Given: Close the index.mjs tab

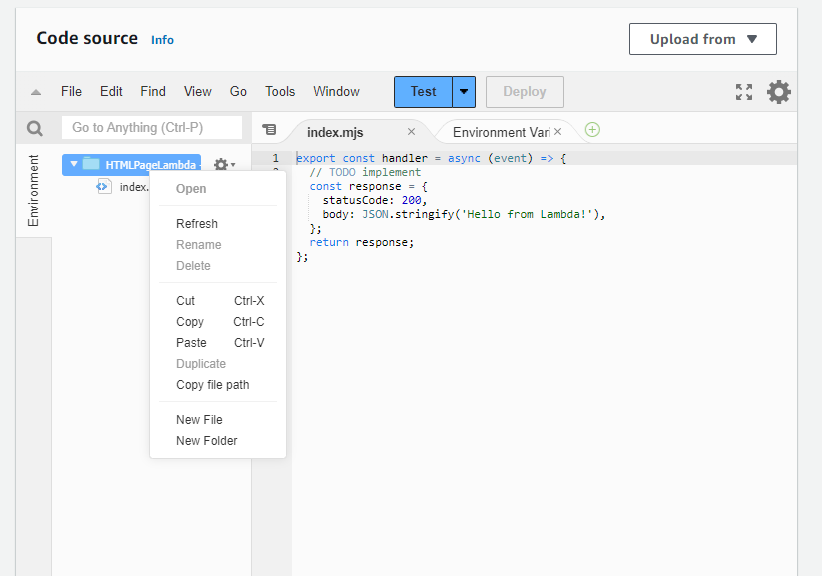Looking at the screenshot, I should (x=411, y=132).
